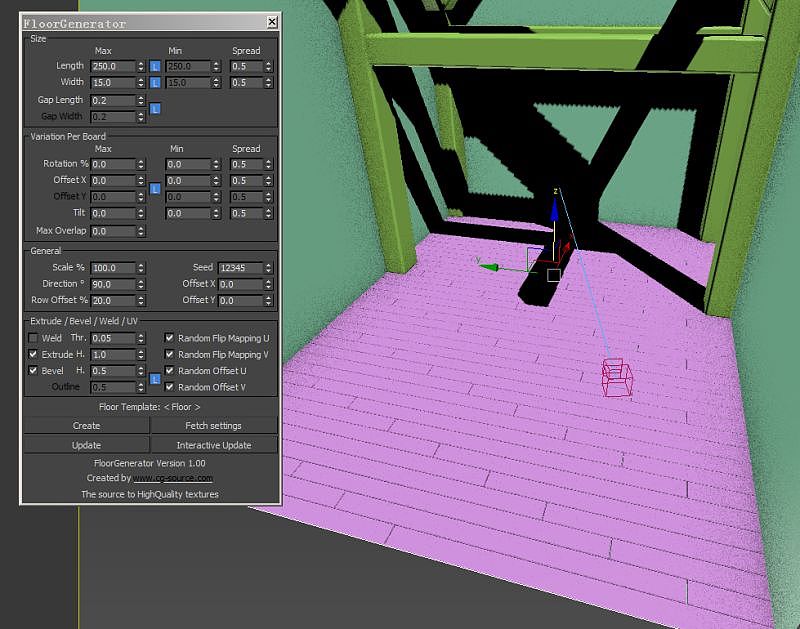Toggle Random Offset V checkbox
Screen dimensions: 800x629
coord(169,387)
